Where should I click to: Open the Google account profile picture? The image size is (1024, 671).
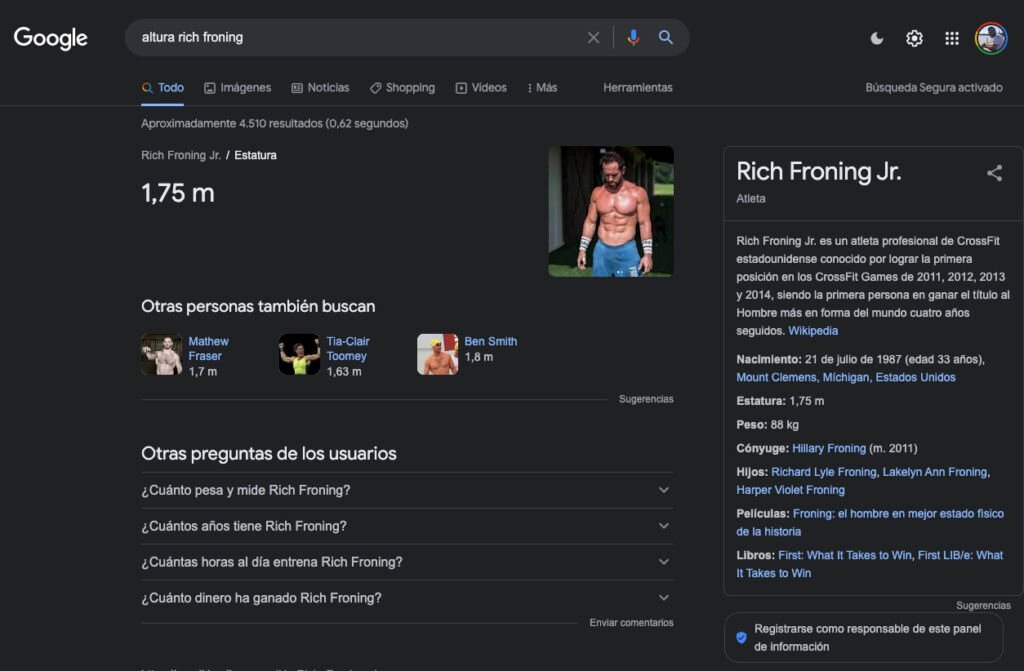pos(991,39)
